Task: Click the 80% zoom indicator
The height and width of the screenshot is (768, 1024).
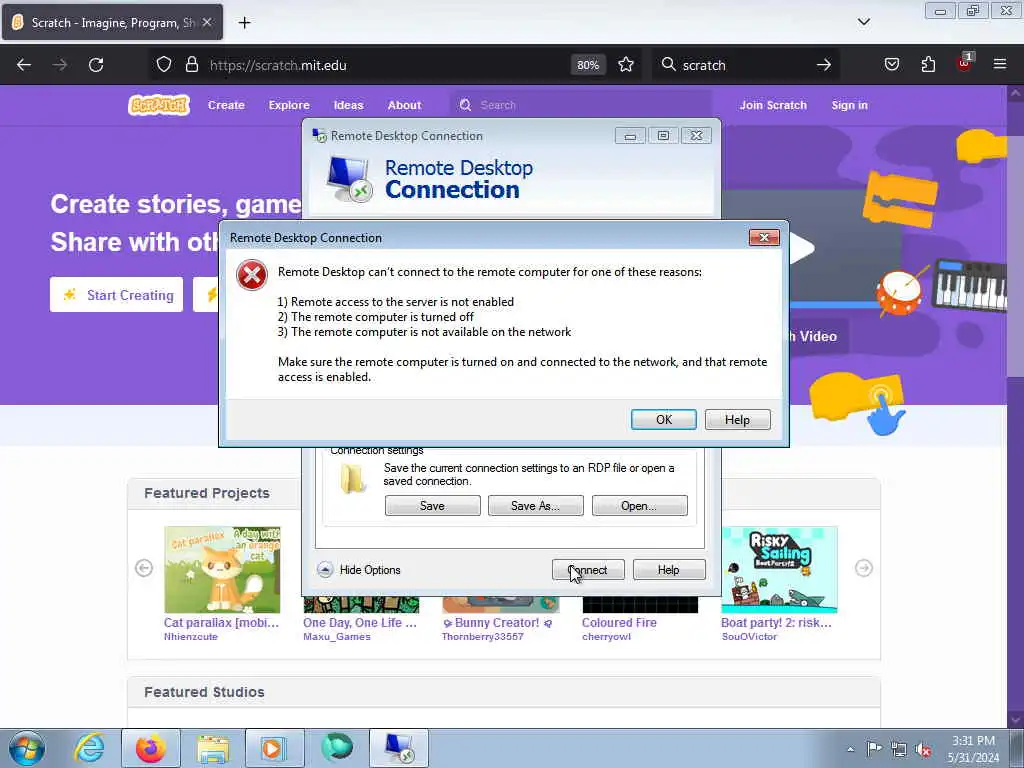Action: [x=588, y=65]
